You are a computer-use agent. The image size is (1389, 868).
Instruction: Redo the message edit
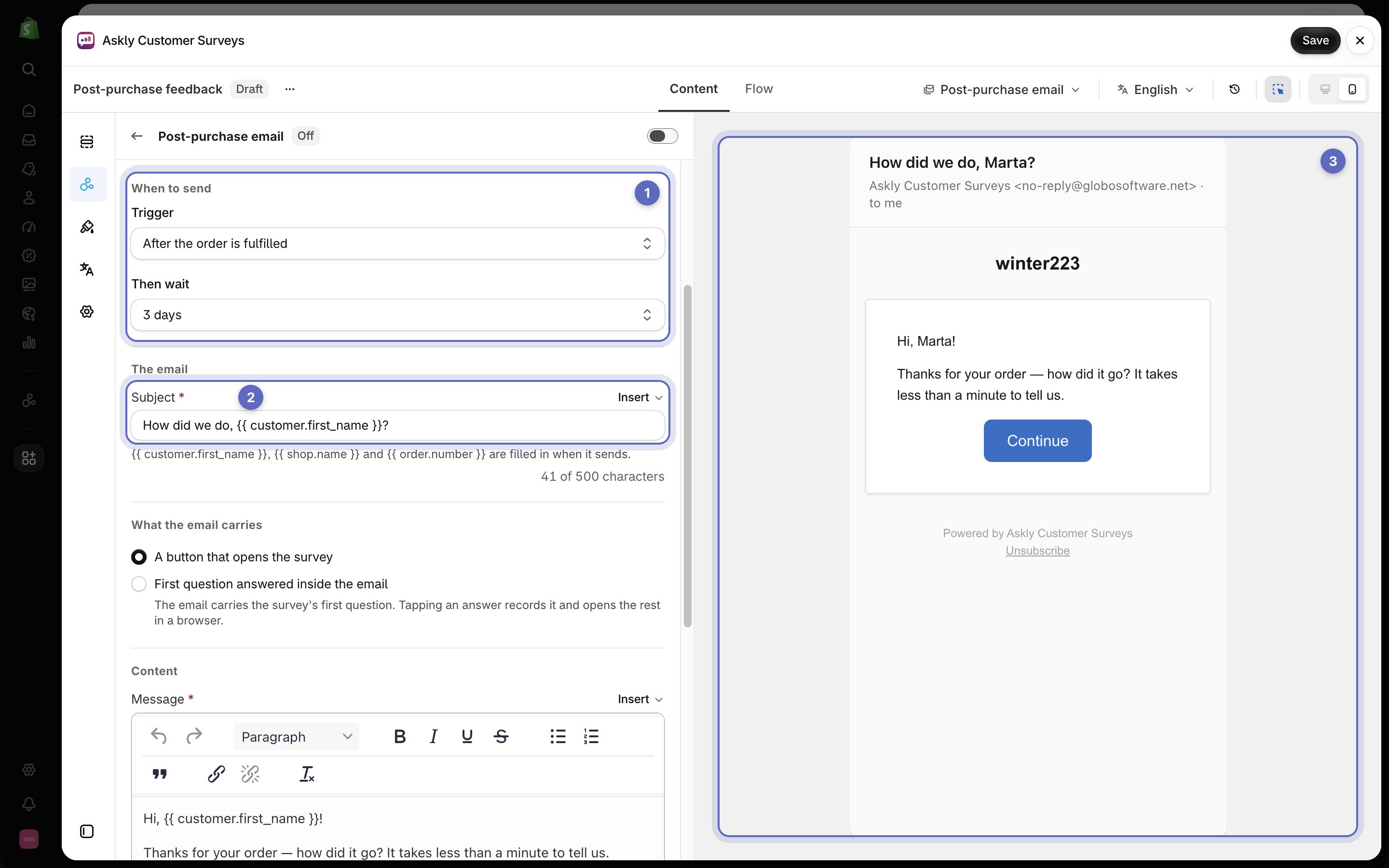194,736
